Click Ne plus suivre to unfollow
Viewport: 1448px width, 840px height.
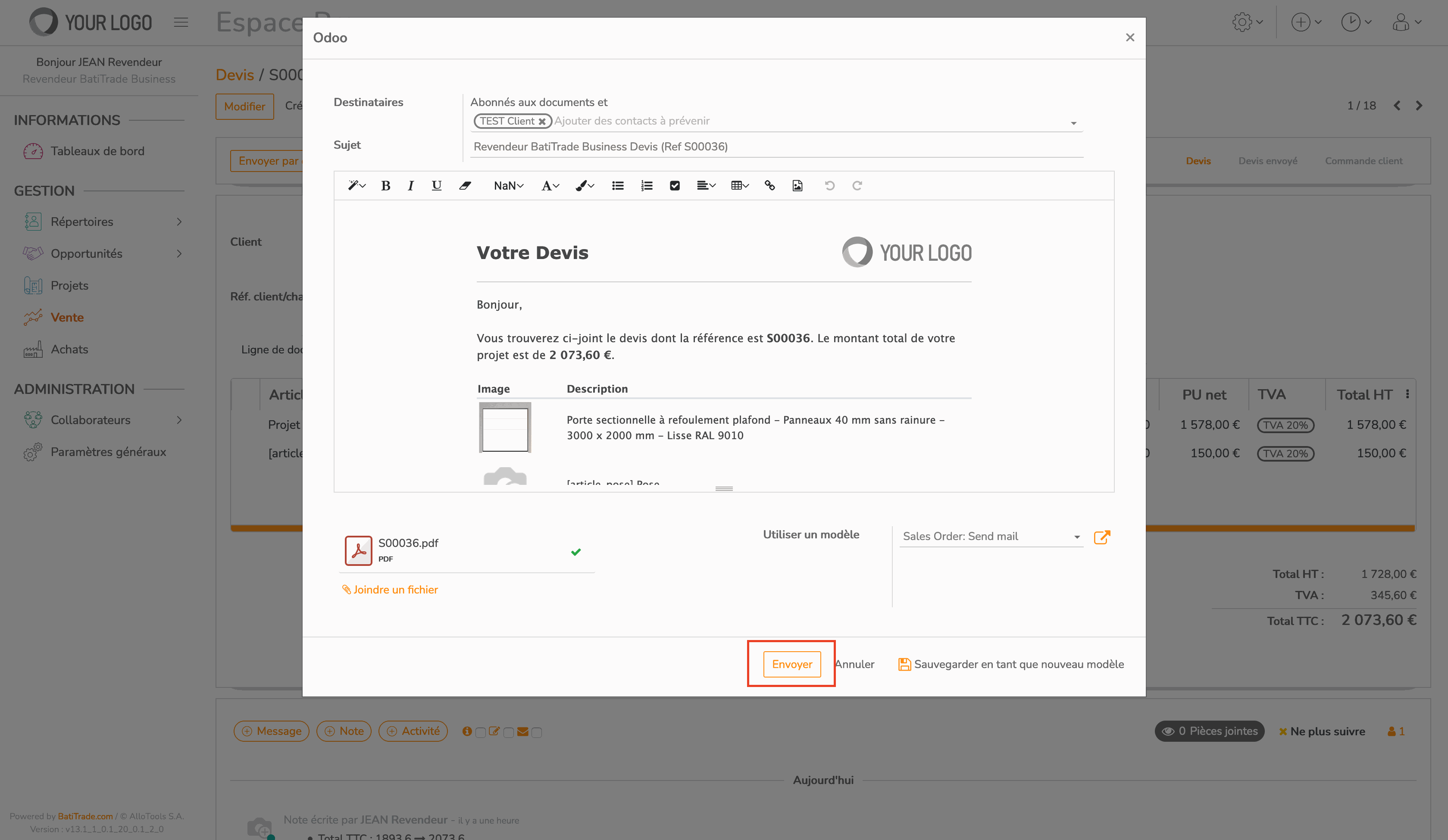pyautogui.click(x=1322, y=731)
